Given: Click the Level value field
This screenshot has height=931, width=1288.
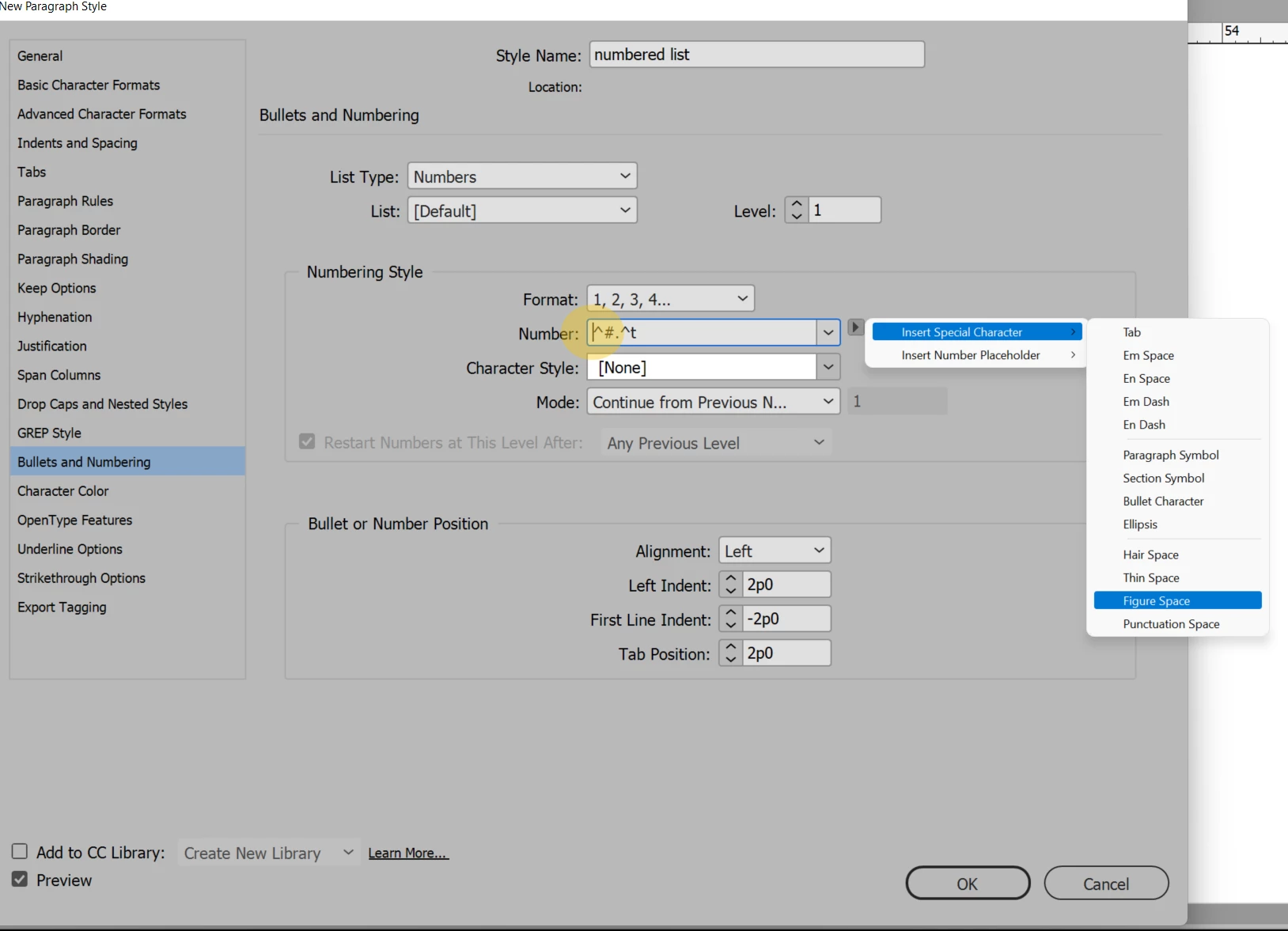Looking at the screenshot, I should tap(844, 210).
